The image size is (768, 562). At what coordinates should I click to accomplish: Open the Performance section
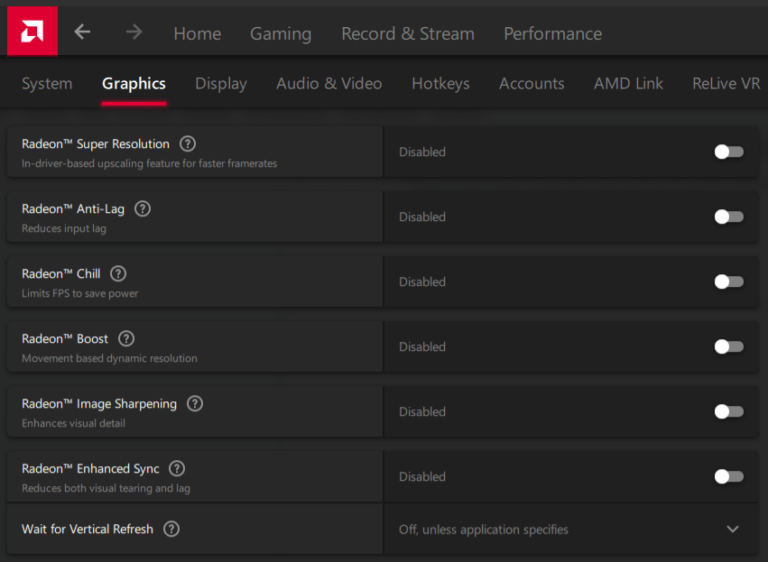tap(552, 34)
